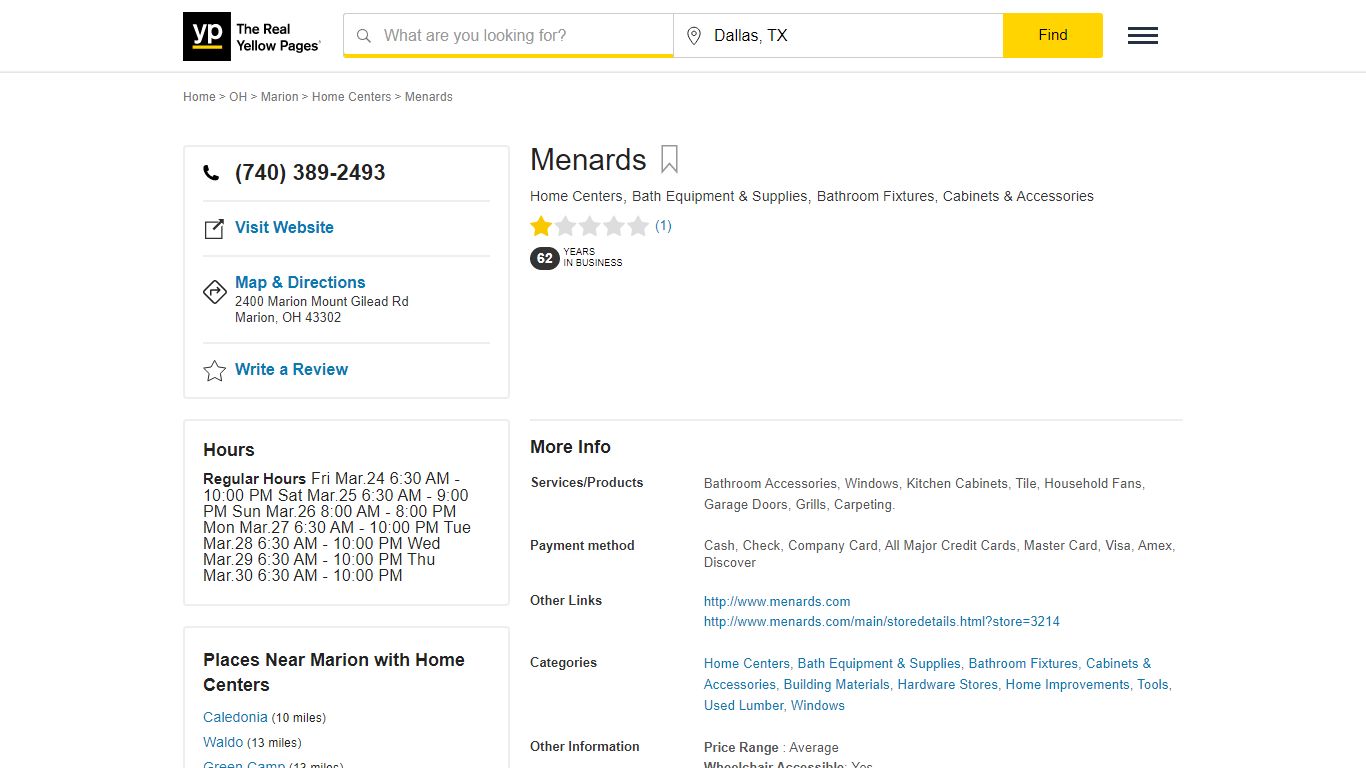Click the Visit Website external link icon
1366x768 pixels.
pyautogui.click(x=214, y=229)
